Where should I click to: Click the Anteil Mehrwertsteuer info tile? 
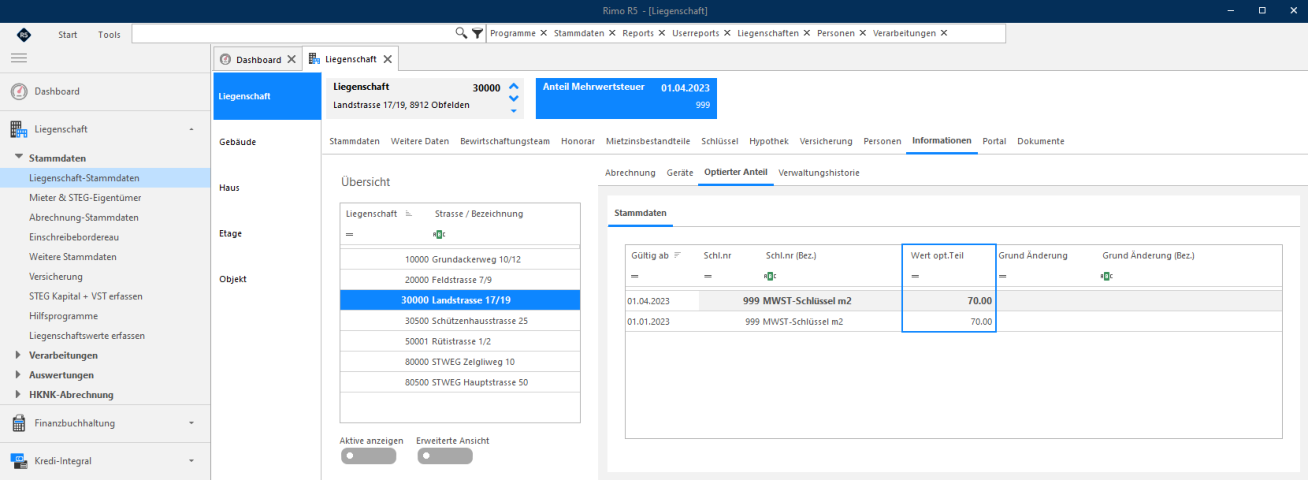(x=626, y=96)
